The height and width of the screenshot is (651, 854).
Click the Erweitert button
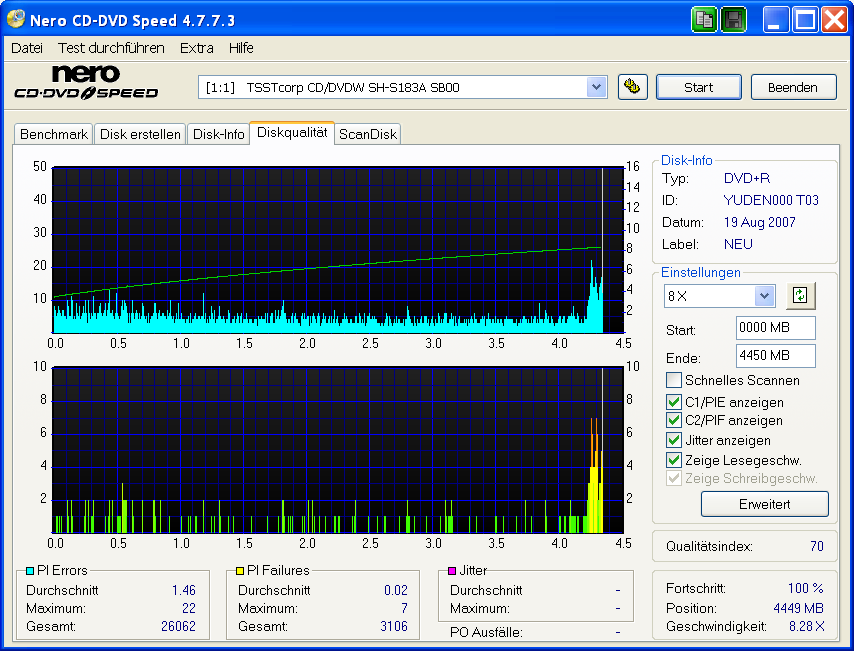pyautogui.click(x=765, y=504)
